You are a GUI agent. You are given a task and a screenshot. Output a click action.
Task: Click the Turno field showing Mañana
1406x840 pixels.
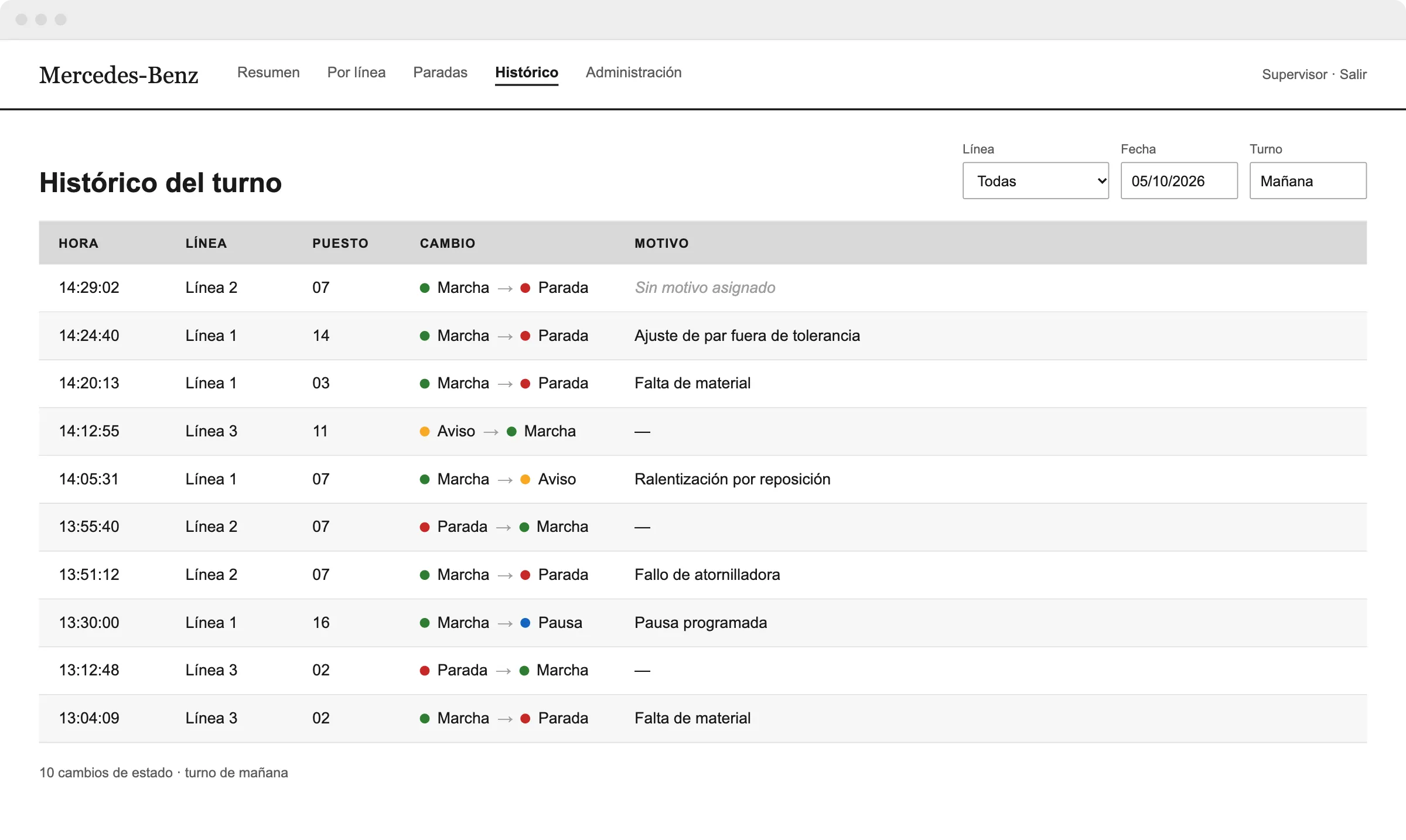click(1308, 181)
